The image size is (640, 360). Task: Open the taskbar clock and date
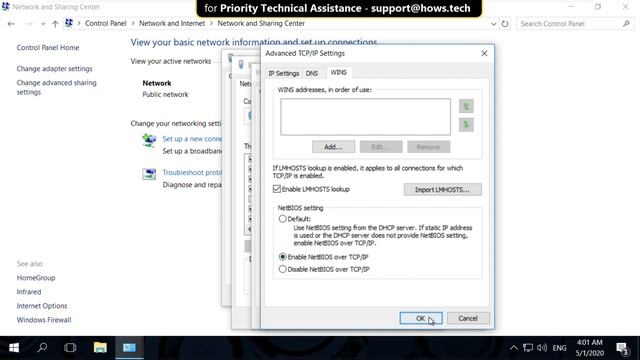coord(589,348)
